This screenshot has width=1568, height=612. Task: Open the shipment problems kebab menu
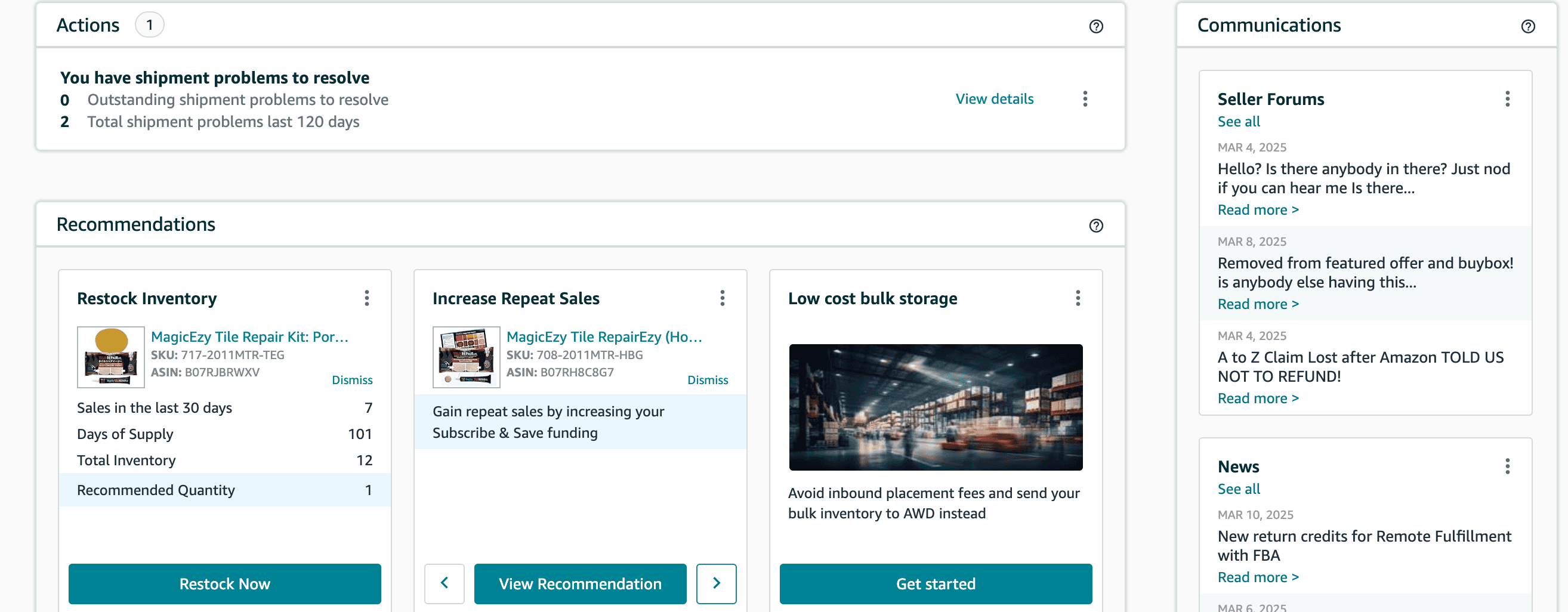tap(1085, 98)
